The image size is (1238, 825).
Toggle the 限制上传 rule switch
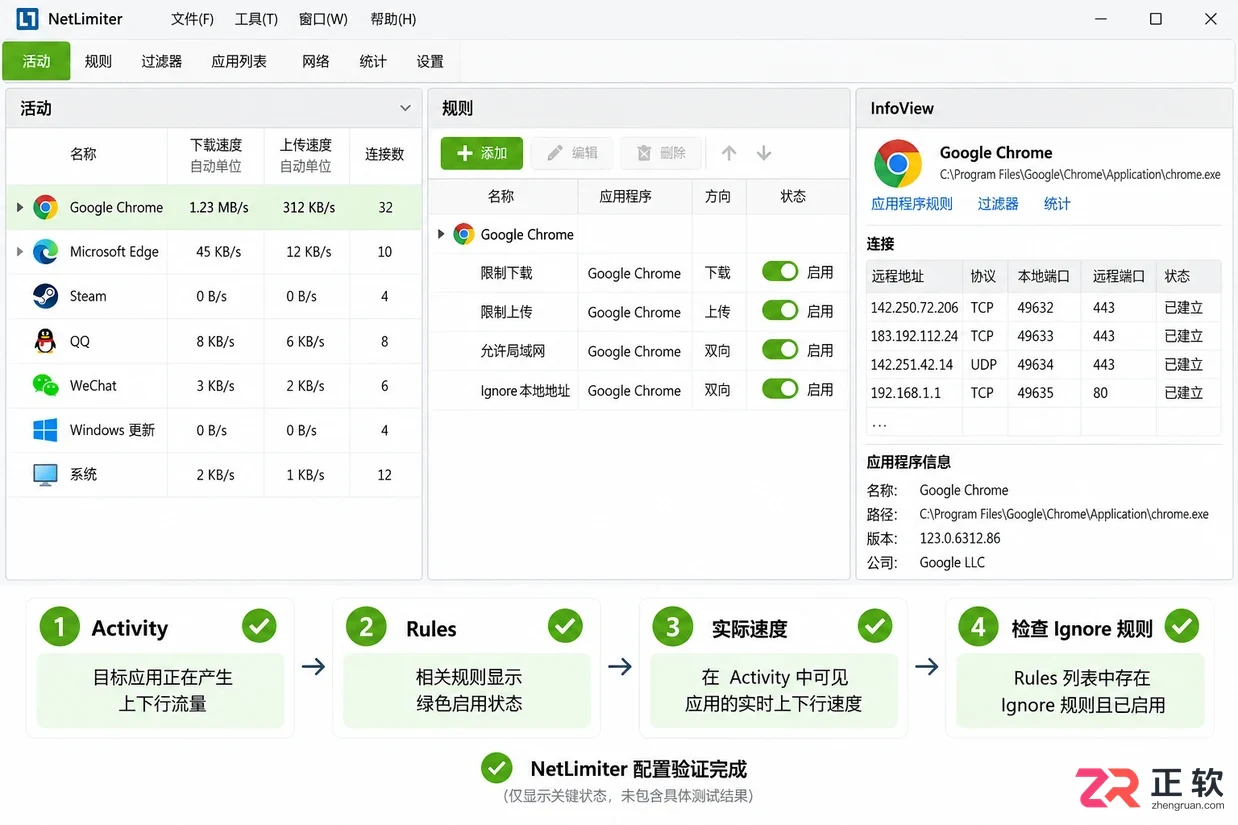click(x=780, y=311)
